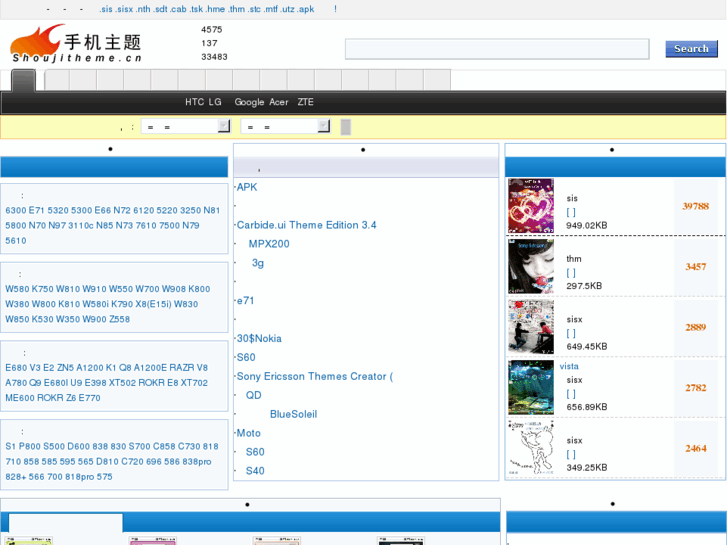Select the N81 model link
The height and width of the screenshot is (545, 727).
(x=211, y=211)
